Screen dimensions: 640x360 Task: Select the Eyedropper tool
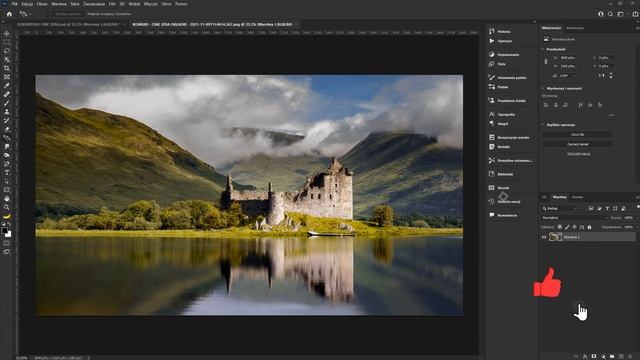[x=7, y=86]
